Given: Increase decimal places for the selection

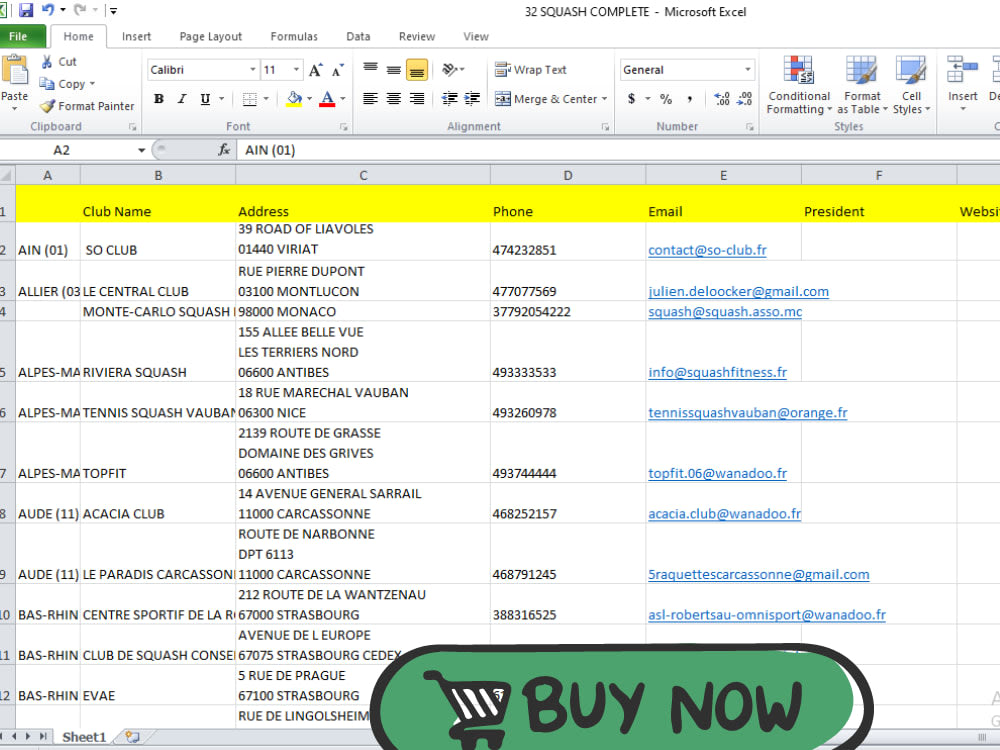Looking at the screenshot, I should tap(721, 99).
